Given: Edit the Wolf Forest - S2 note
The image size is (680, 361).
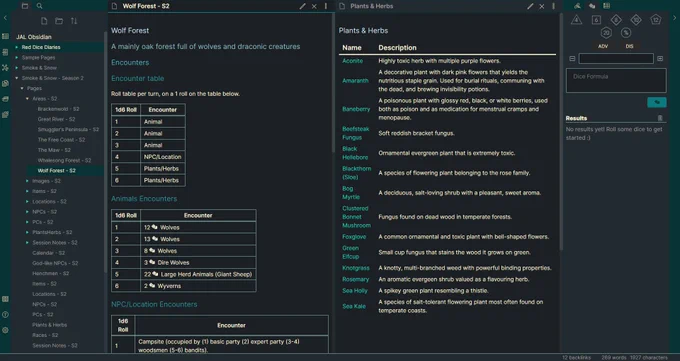Looking at the screenshot, I should pos(302,6).
